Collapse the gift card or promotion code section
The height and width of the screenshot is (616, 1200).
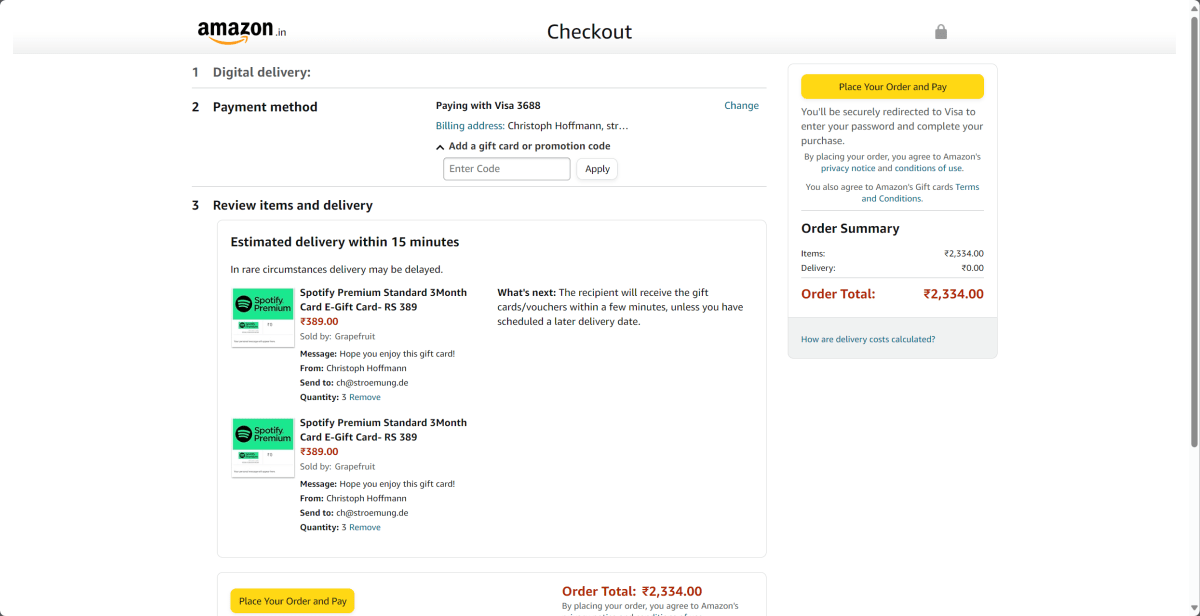pyautogui.click(x=441, y=146)
